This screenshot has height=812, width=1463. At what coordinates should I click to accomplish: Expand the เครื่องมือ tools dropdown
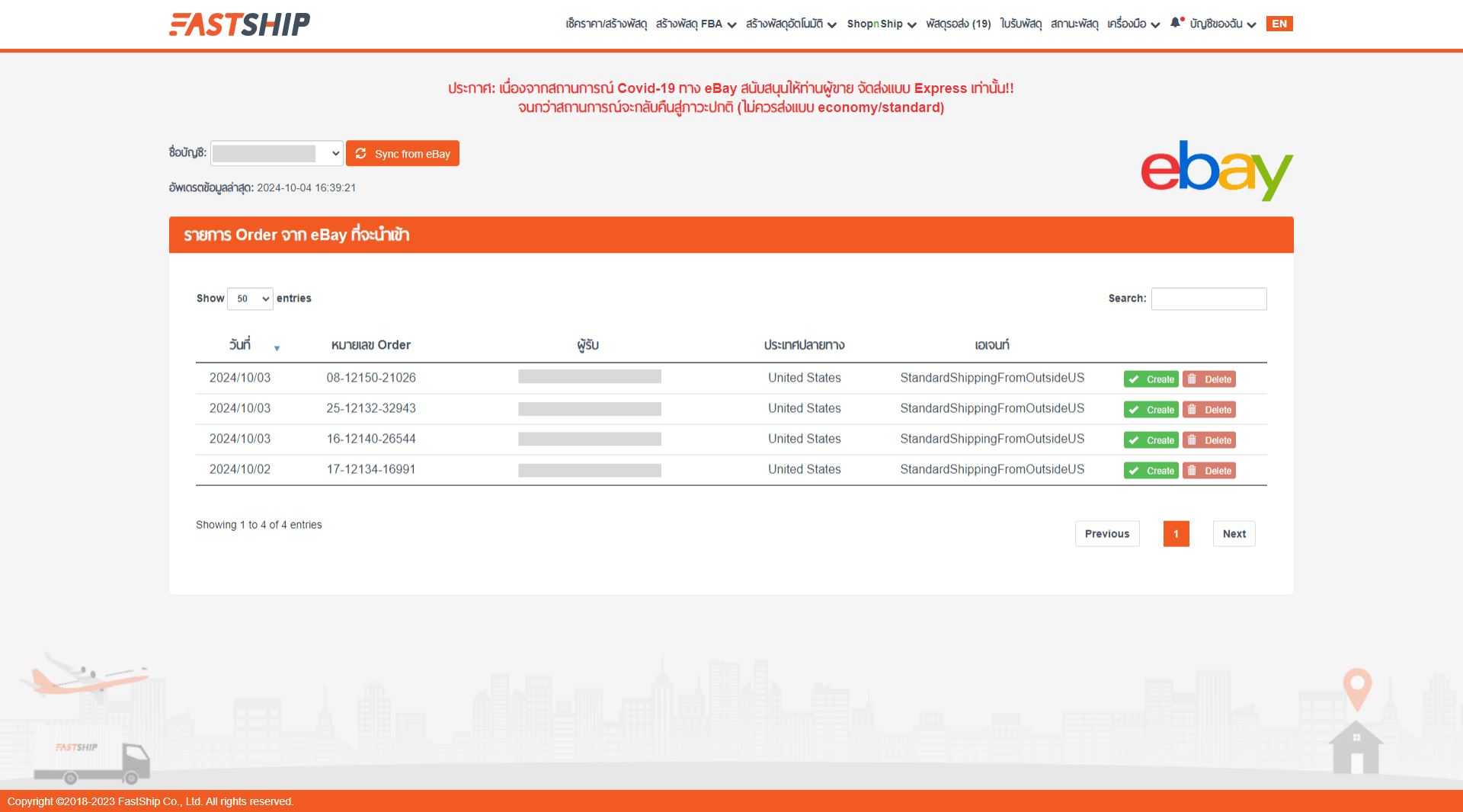click(1133, 24)
